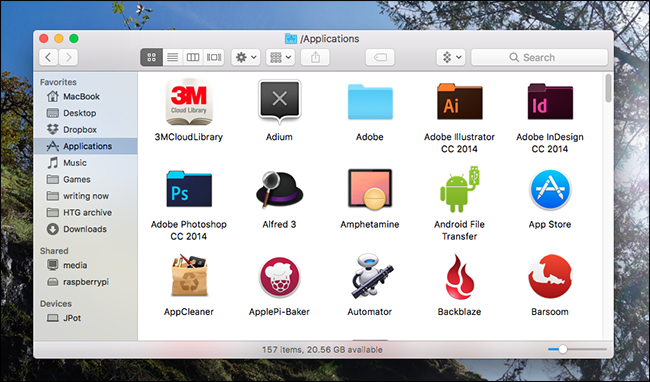Switch to list view
The width and height of the screenshot is (650, 382).
172,57
